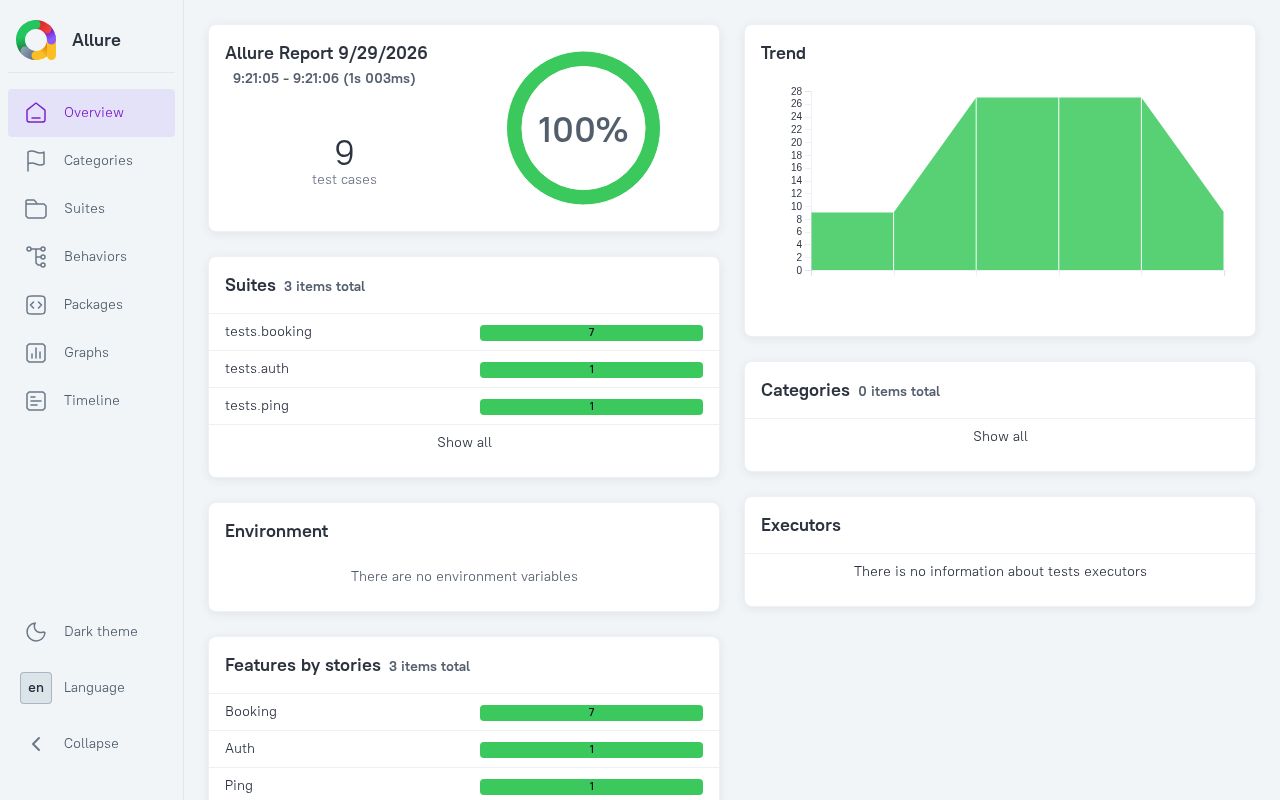This screenshot has height=800, width=1280.
Task: Click the tests.booking progress bar showing 7
Action: [591, 333]
